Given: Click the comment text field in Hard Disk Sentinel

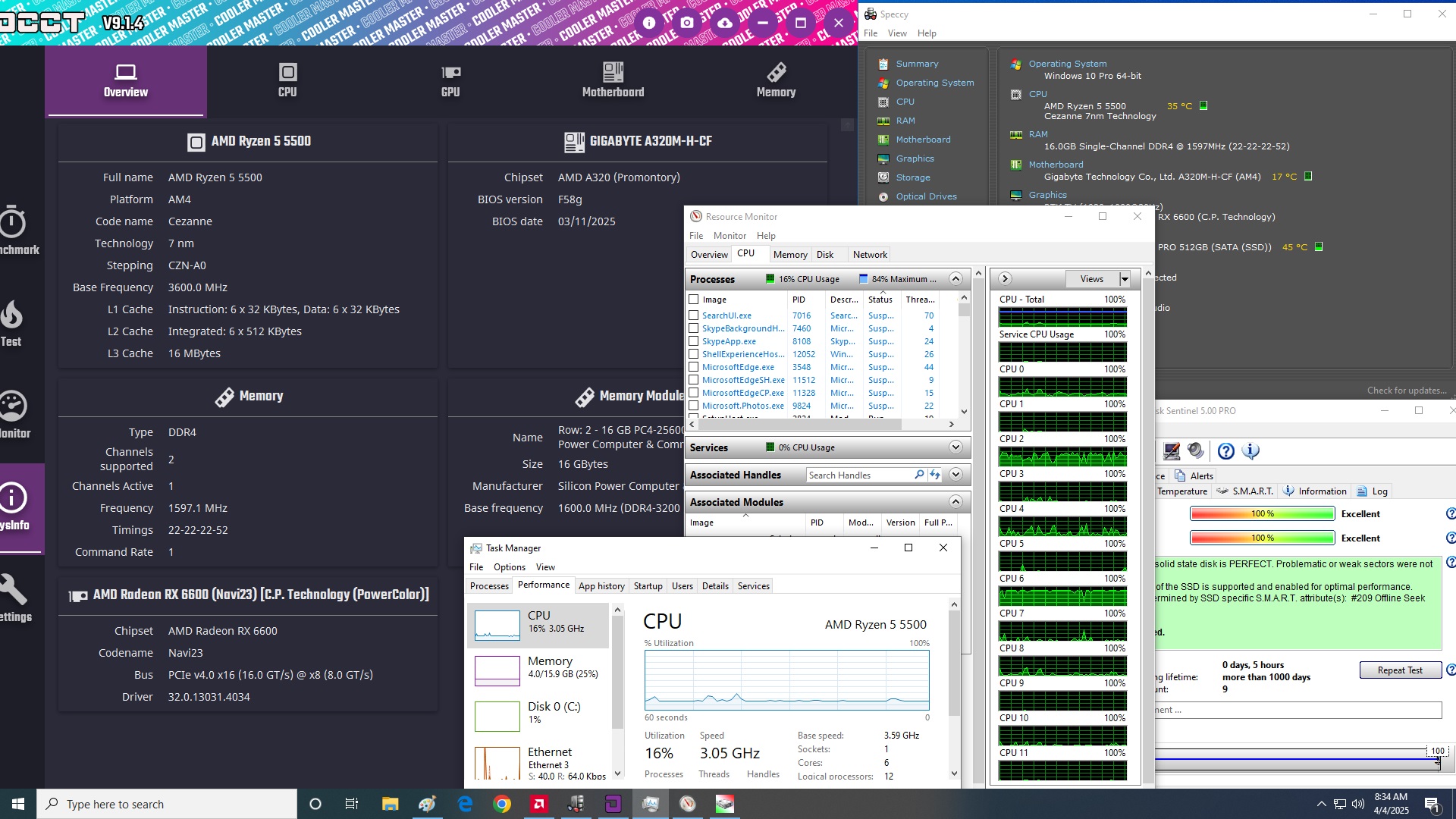Looking at the screenshot, I should click(1298, 711).
